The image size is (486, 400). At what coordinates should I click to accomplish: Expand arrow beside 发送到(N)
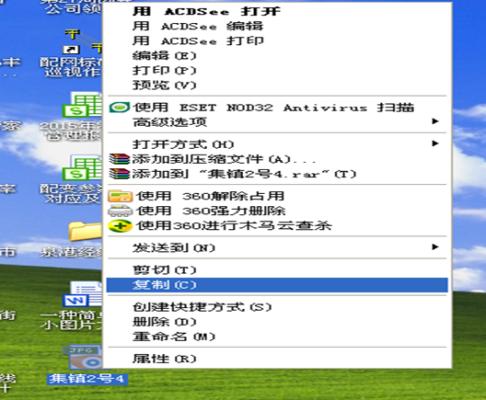click(x=435, y=247)
